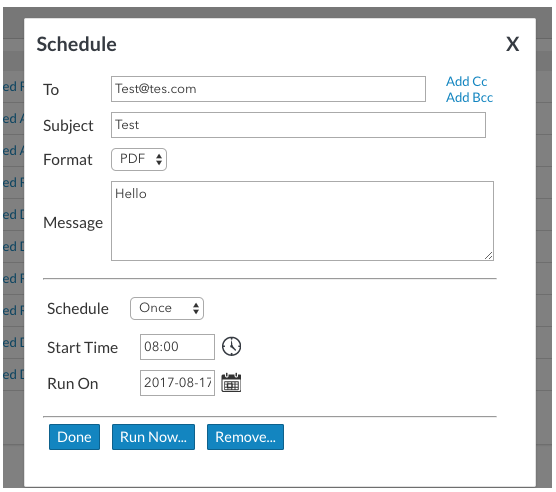Open the Schedule Once dropdown
This screenshot has width=556, height=492.
[167, 308]
